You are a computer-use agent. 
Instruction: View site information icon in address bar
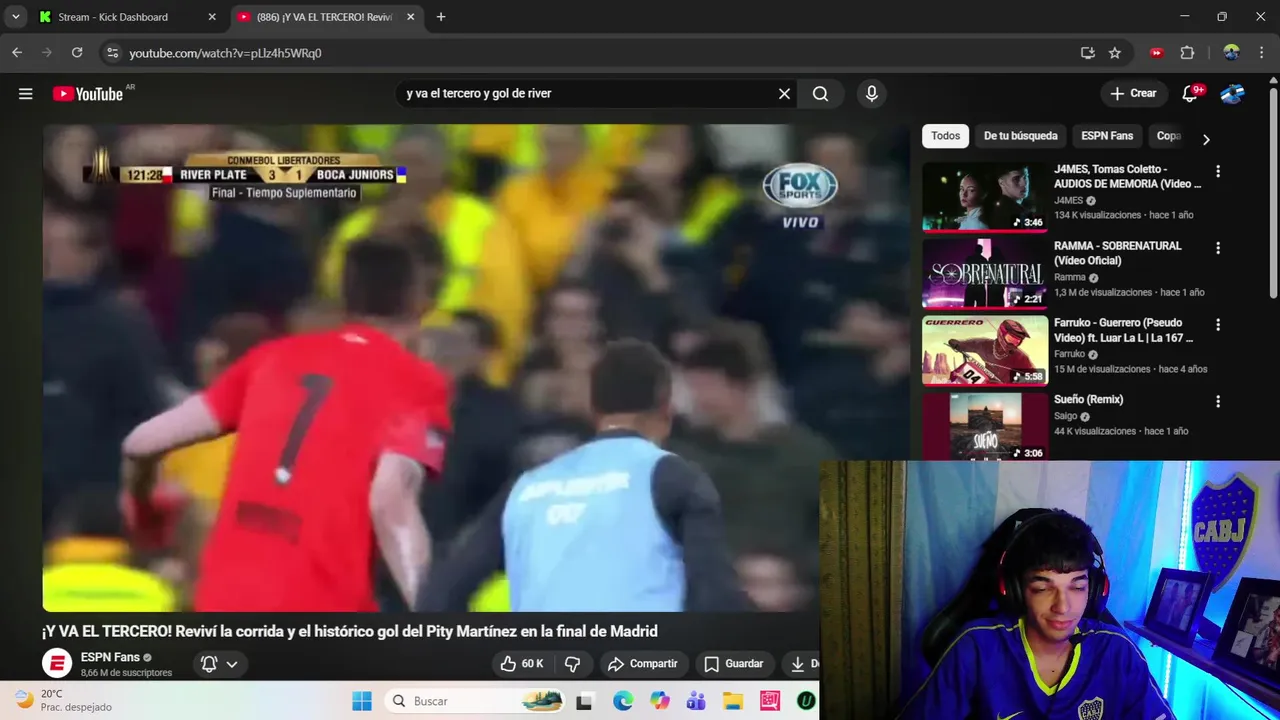coord(112,53)
